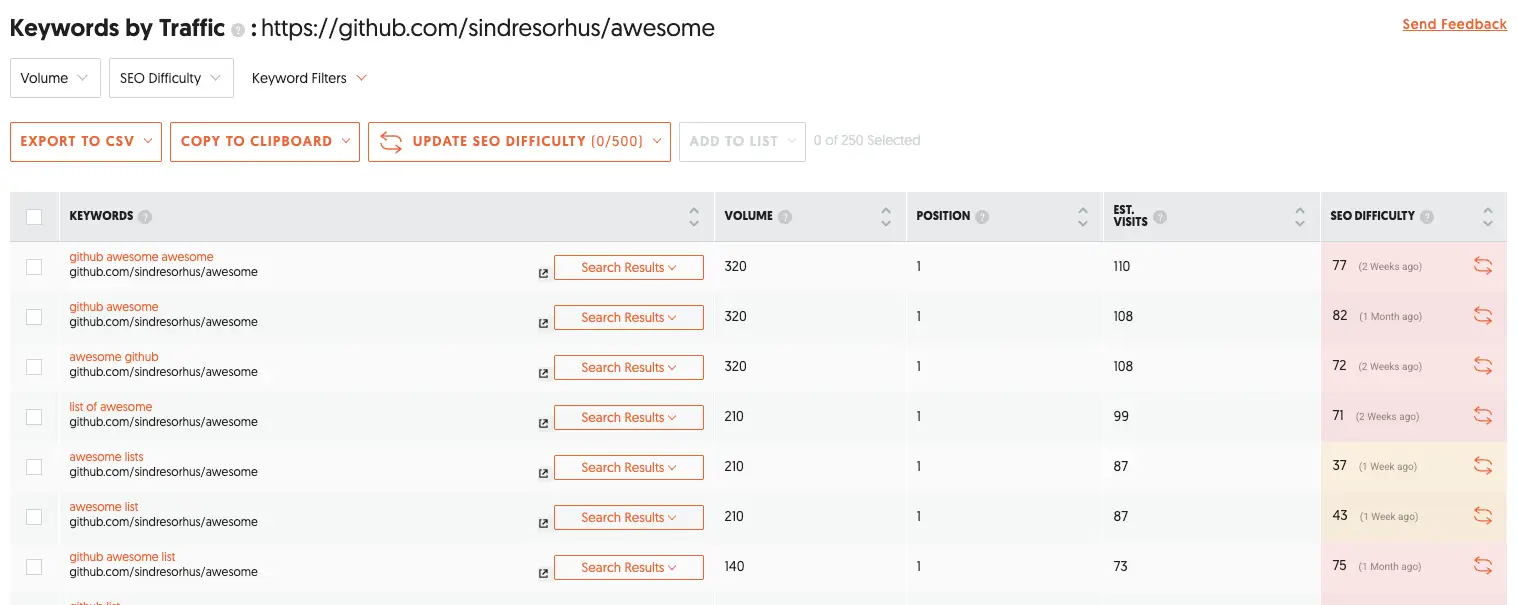Open the 'github awesome list' keyword link
The image size is (1518, 605).
pos(122,557)
